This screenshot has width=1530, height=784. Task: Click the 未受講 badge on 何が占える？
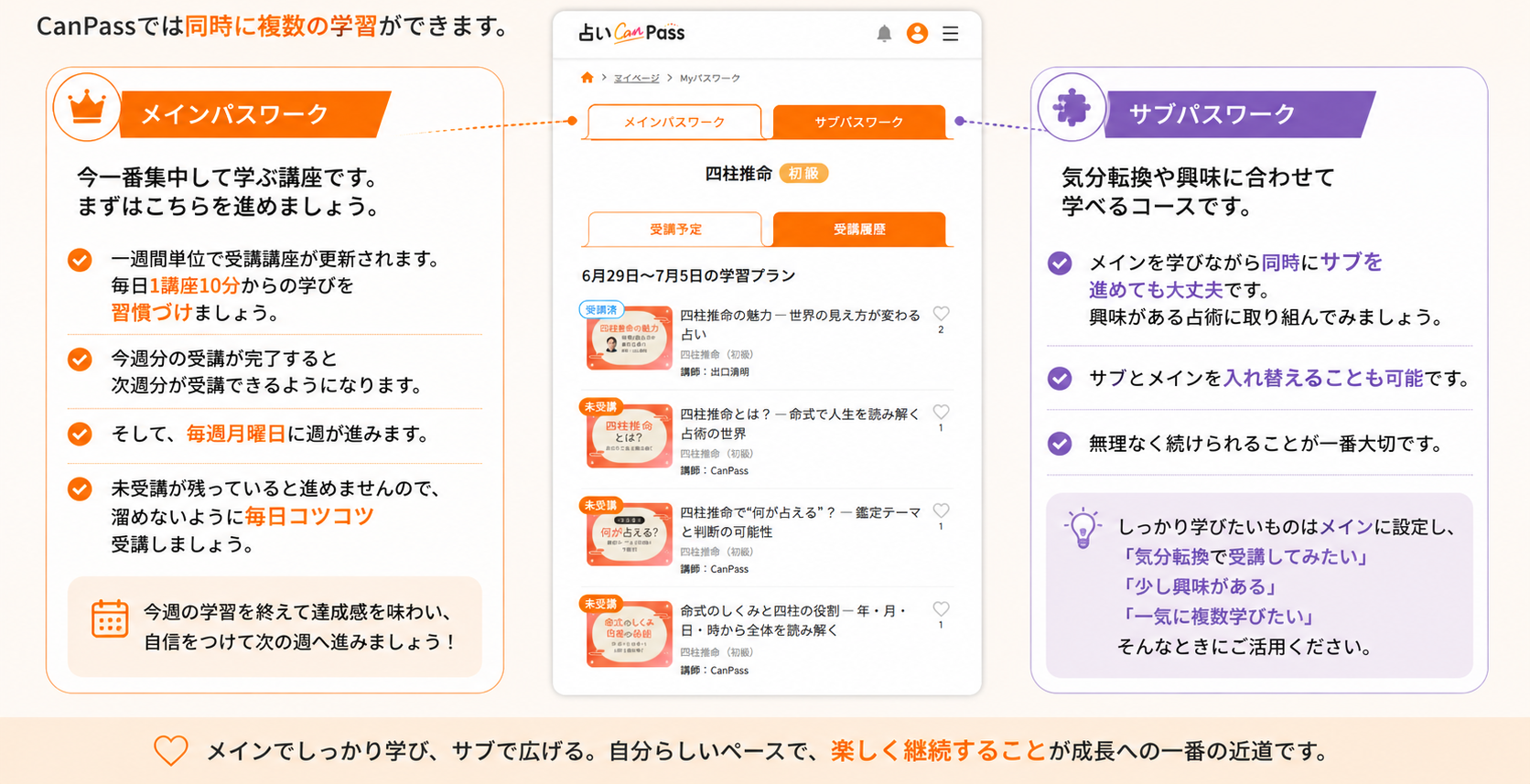click(600, 505)
